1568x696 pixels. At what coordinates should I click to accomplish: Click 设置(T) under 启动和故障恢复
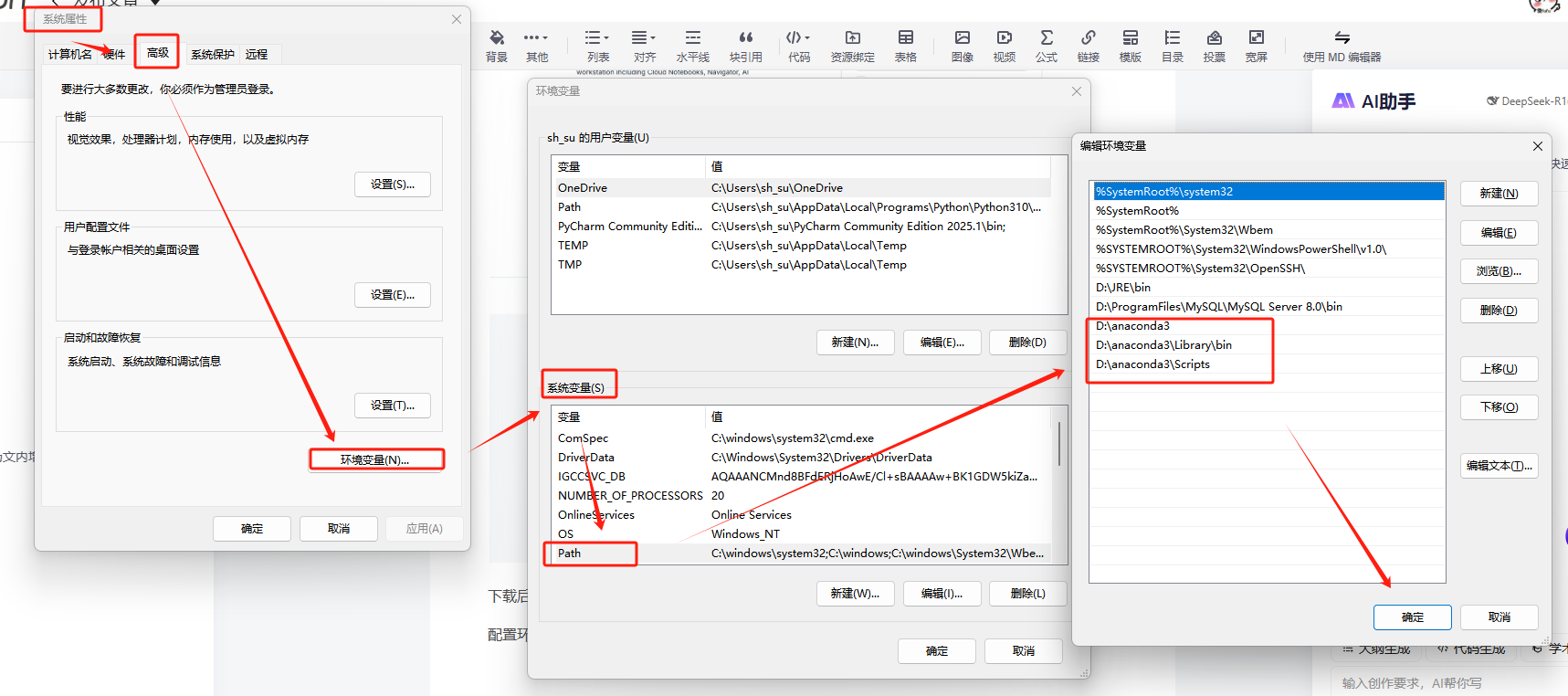point(393,406)
